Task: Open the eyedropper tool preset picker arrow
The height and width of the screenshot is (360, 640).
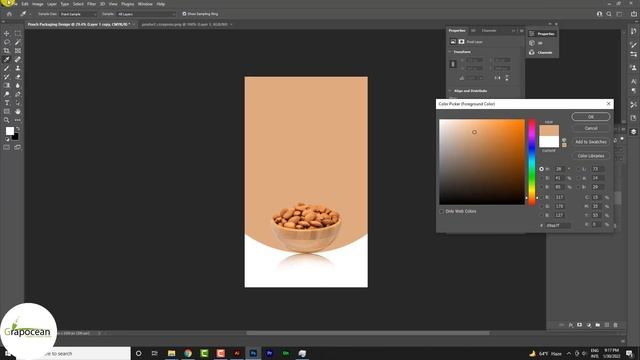Action: [x=30, y=14]
